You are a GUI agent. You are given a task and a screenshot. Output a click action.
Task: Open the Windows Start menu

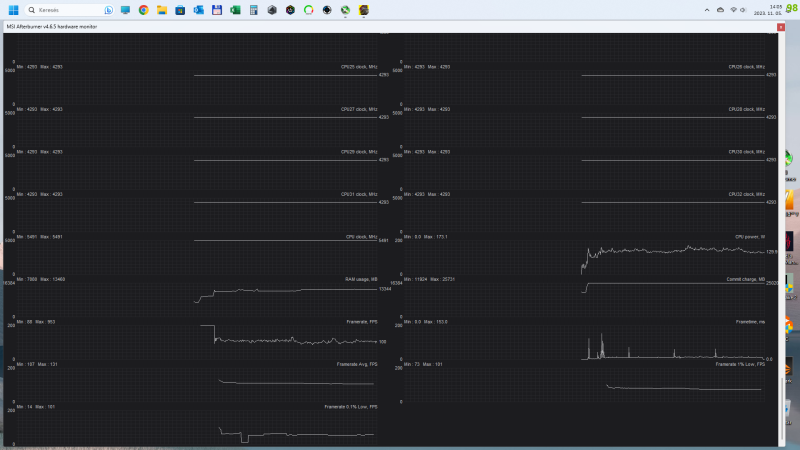point(13,10)
